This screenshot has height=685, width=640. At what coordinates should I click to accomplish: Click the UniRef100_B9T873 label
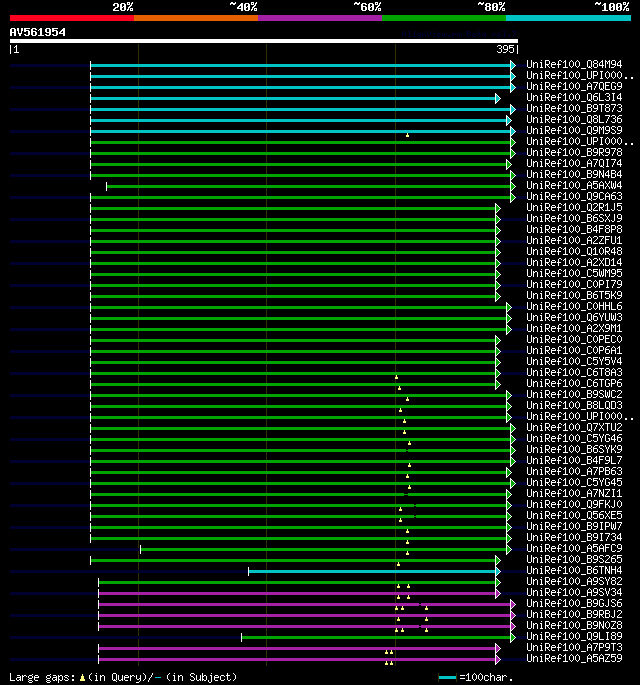(x=574, y=108)
